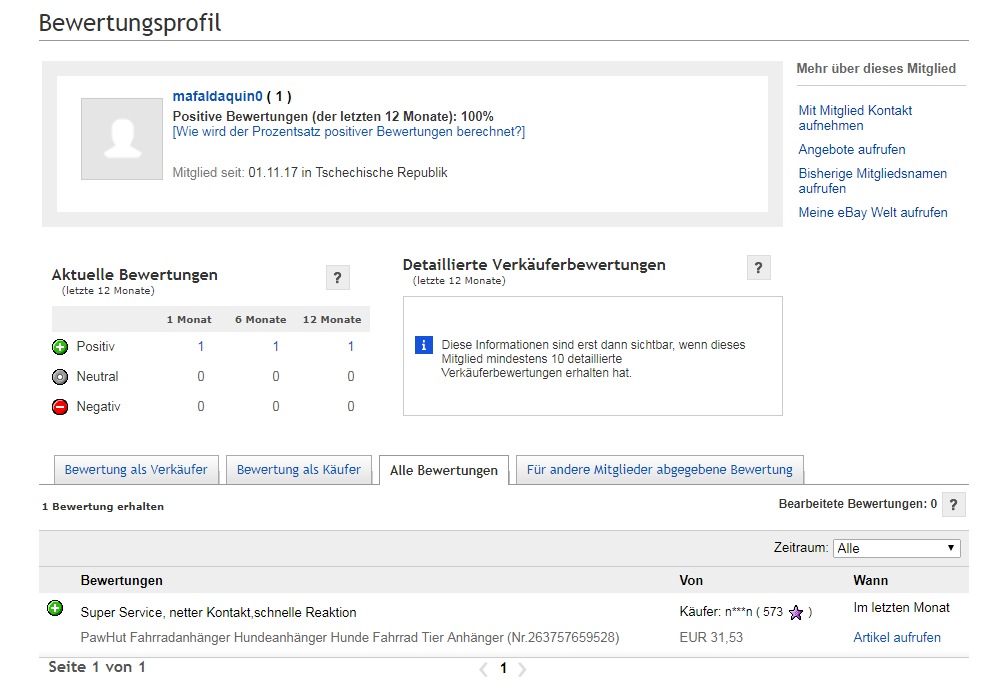Open percentage calculation explanation link
The height and width of the screenshot is (690, 1004).
coord(349,132)
